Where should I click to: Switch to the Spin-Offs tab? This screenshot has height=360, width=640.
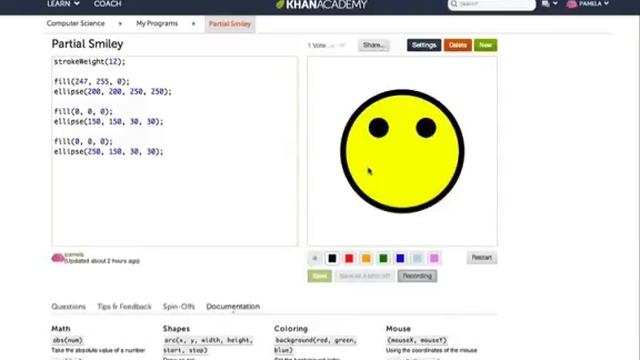tap(179, 307)
